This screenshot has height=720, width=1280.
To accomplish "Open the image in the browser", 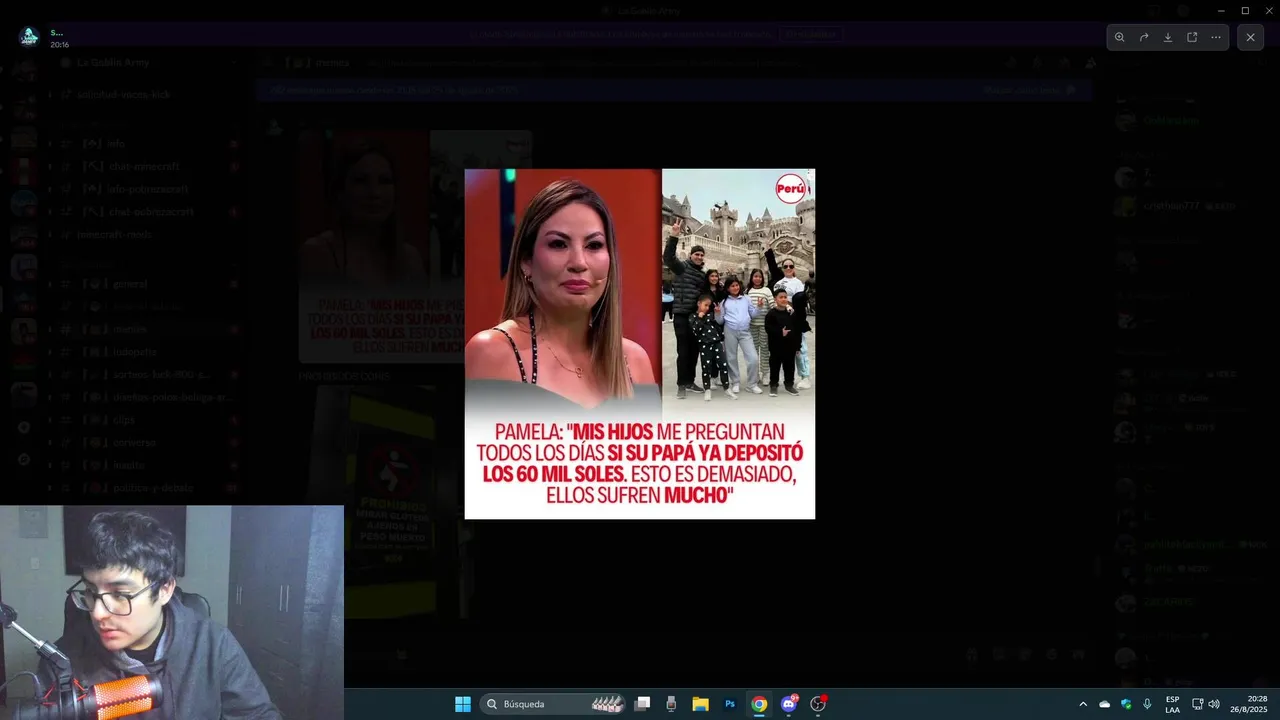I will [x=1192, y=37].
